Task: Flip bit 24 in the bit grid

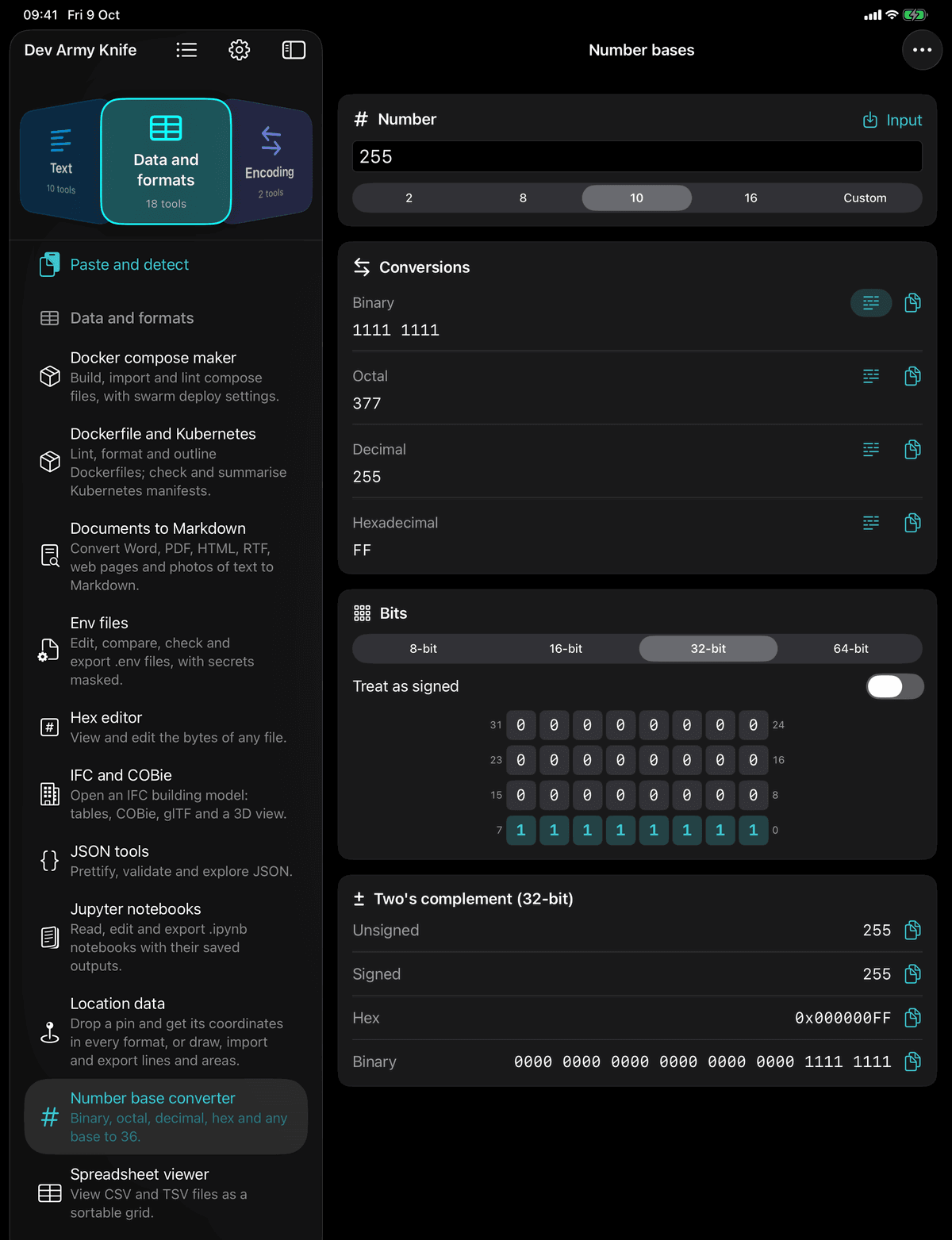Action: (753, 724)
